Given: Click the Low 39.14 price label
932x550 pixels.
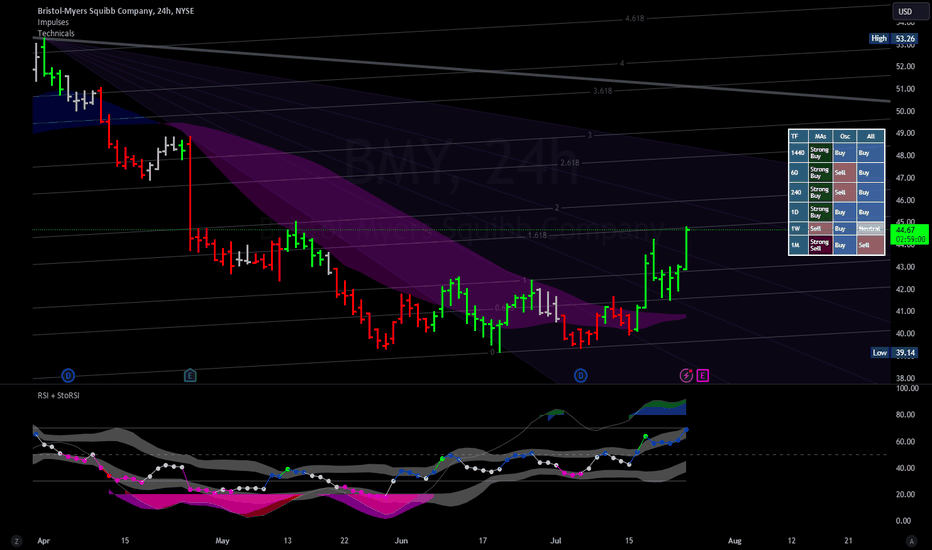Looking at the screenshot, I should tap(894, 353).
